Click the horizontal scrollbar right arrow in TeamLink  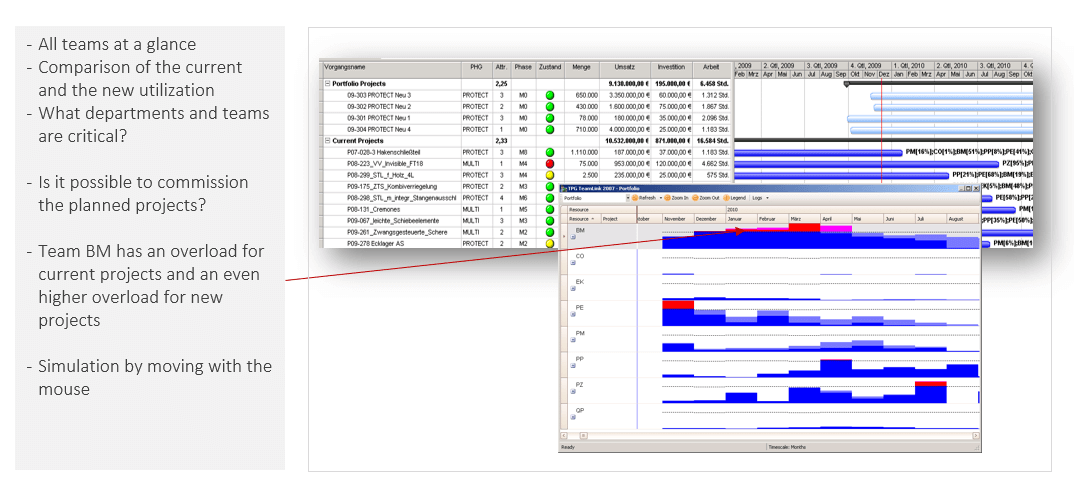pos(975,436)
